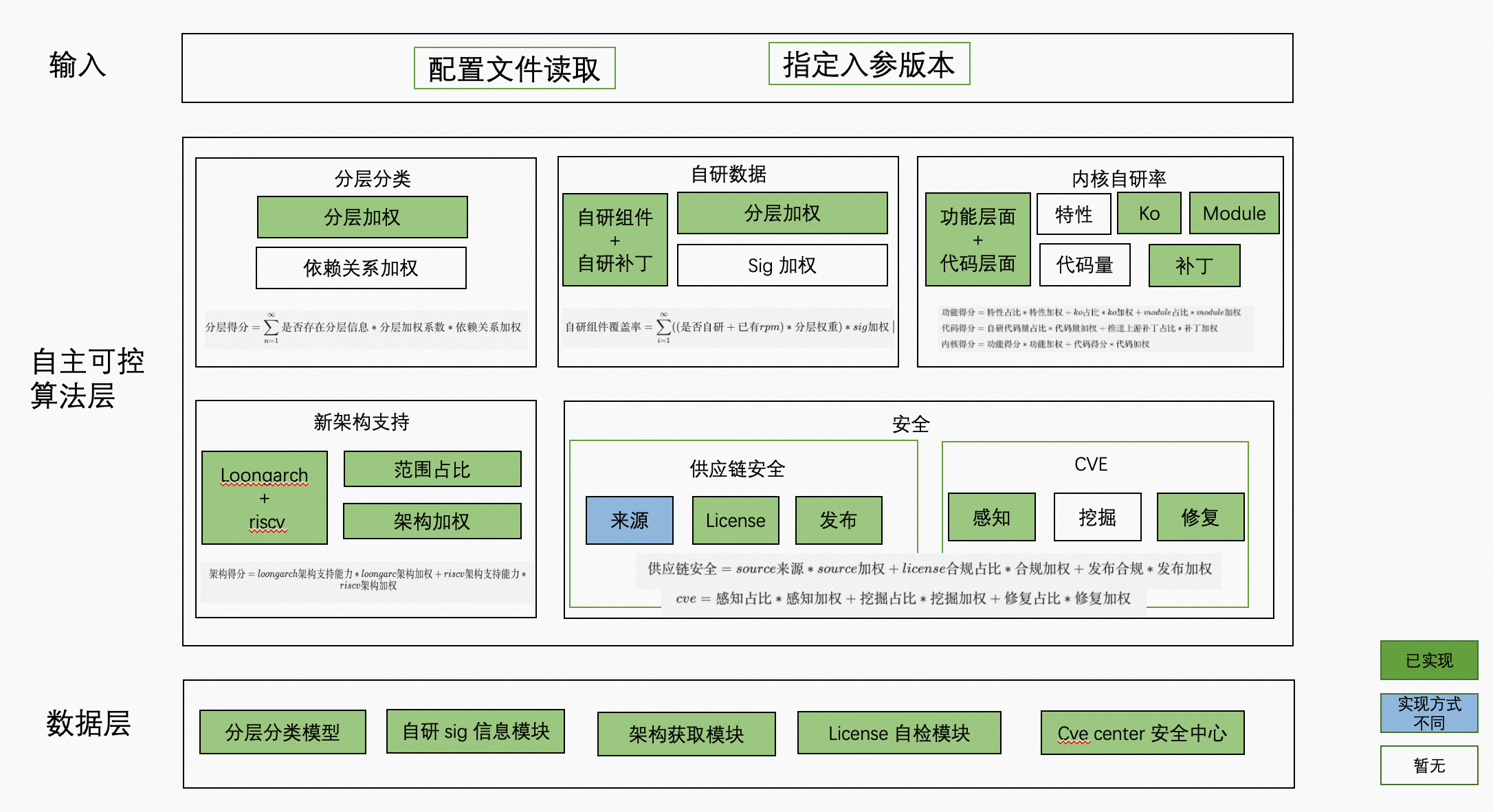Click the Loongarch + riscv block
The image size is (1493, 812).
click(x=265, y=498)
